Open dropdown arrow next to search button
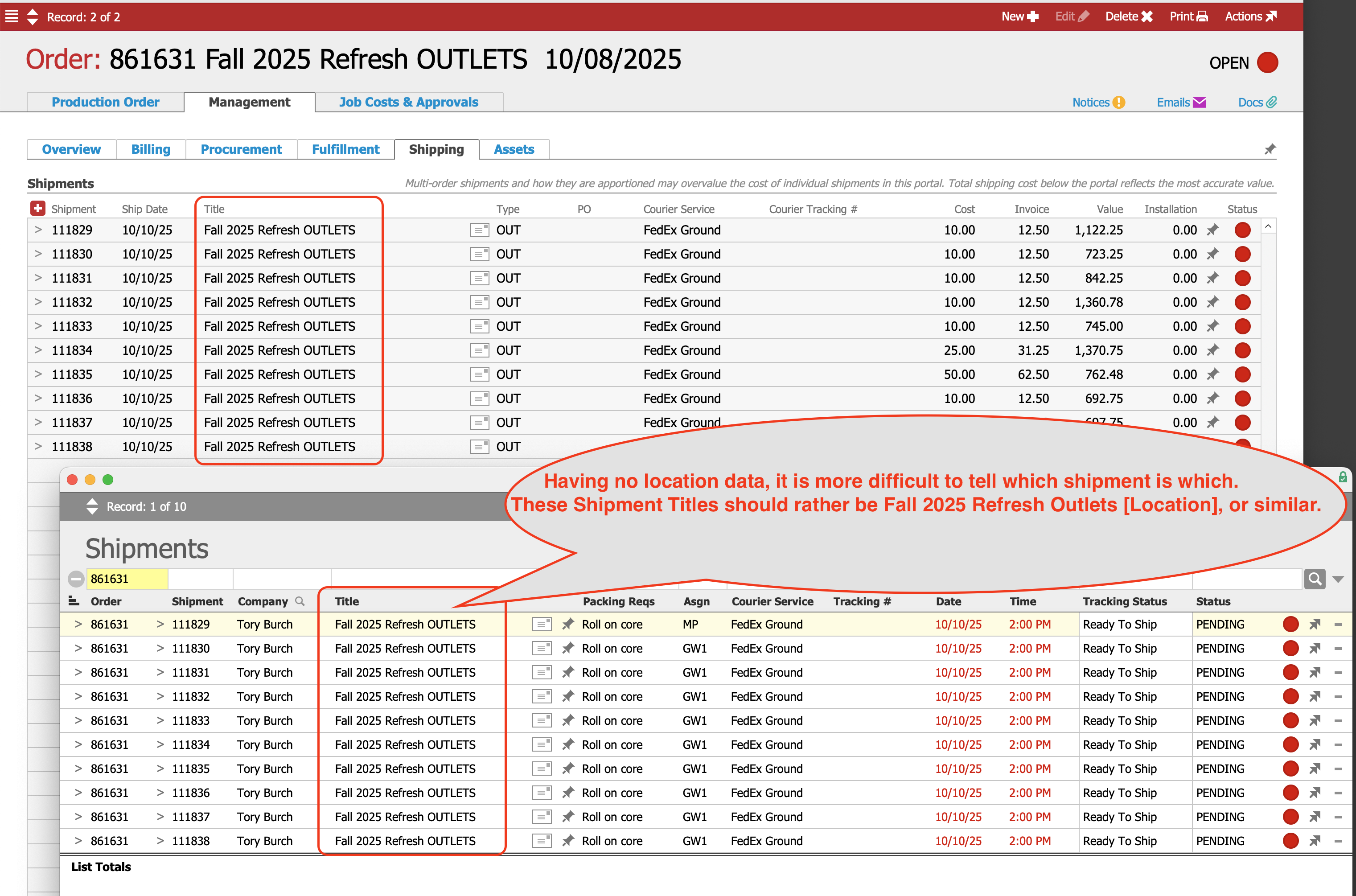Image resolution: width=1356 pixels, height=896 pixels. 1338,580
